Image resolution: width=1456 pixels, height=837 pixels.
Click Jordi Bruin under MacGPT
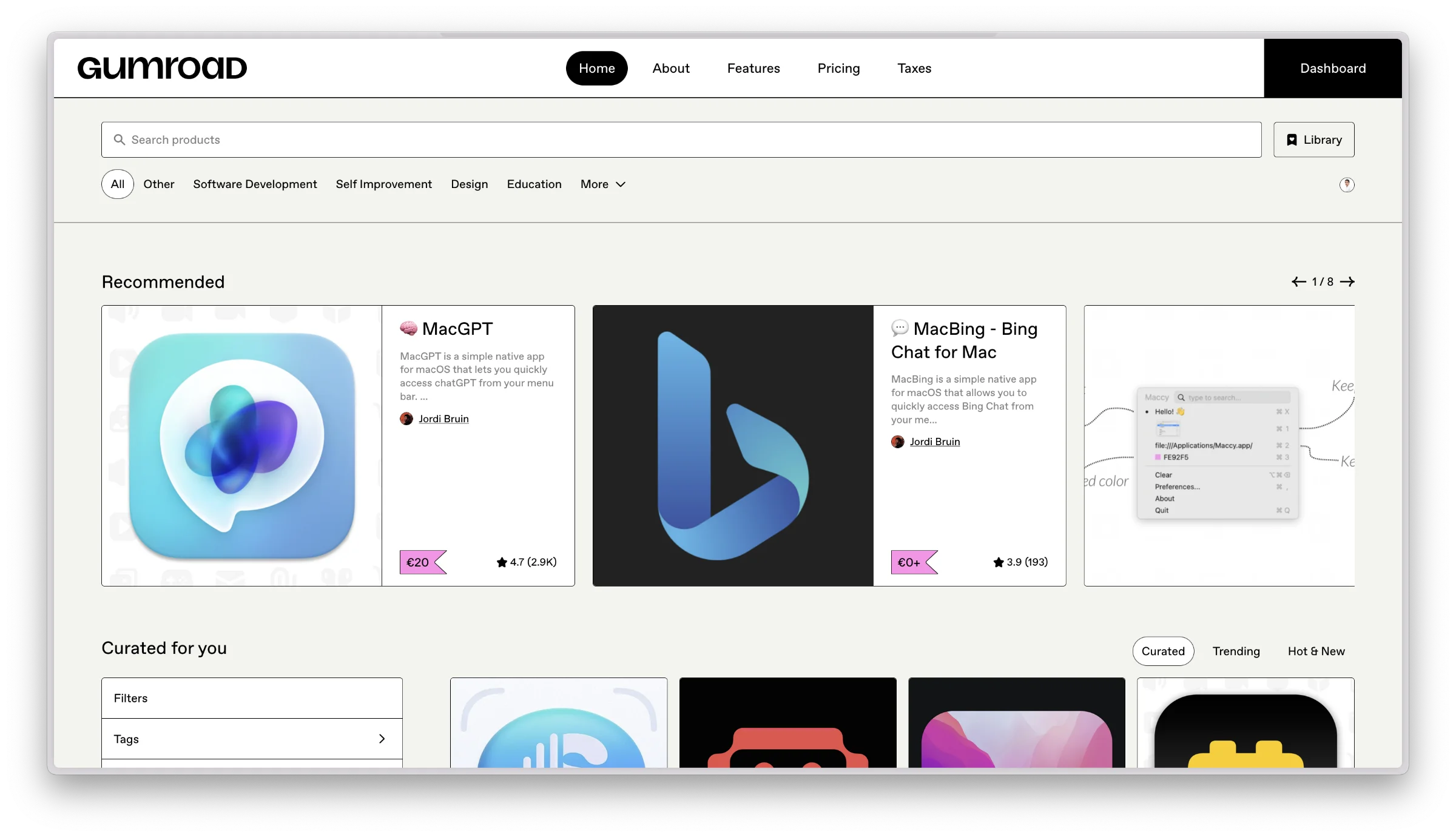point(443,419)
